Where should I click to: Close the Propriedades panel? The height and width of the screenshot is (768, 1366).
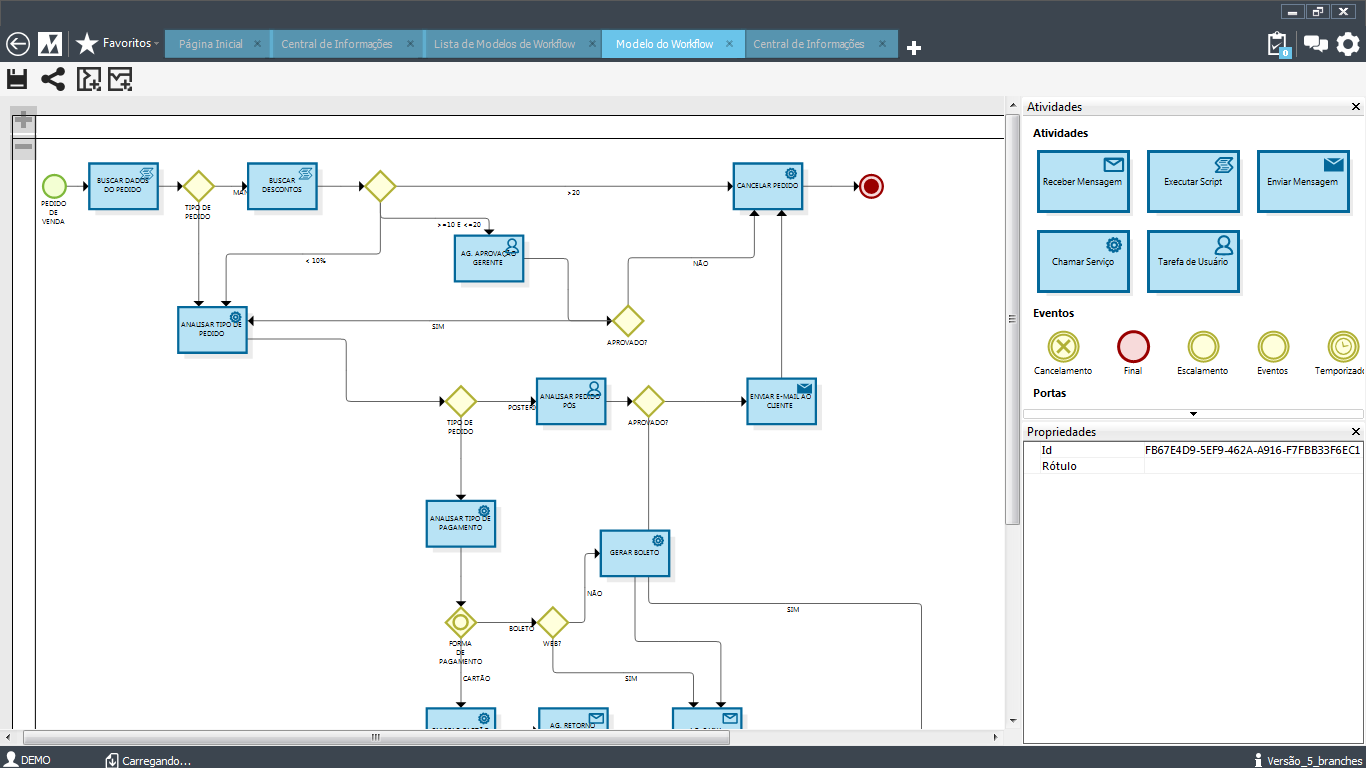[1356, 432]
